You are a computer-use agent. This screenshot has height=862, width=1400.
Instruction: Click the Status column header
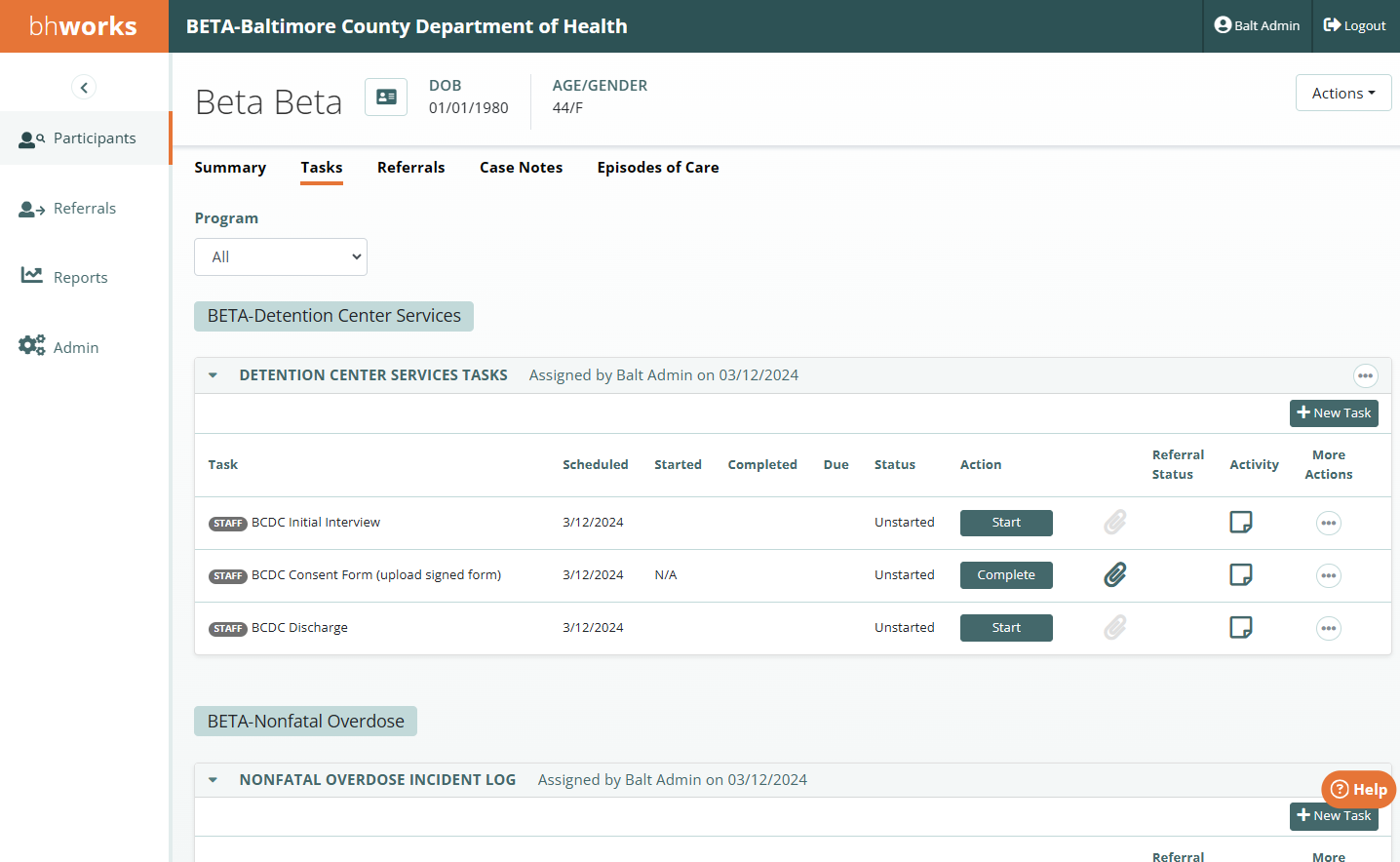895,465
